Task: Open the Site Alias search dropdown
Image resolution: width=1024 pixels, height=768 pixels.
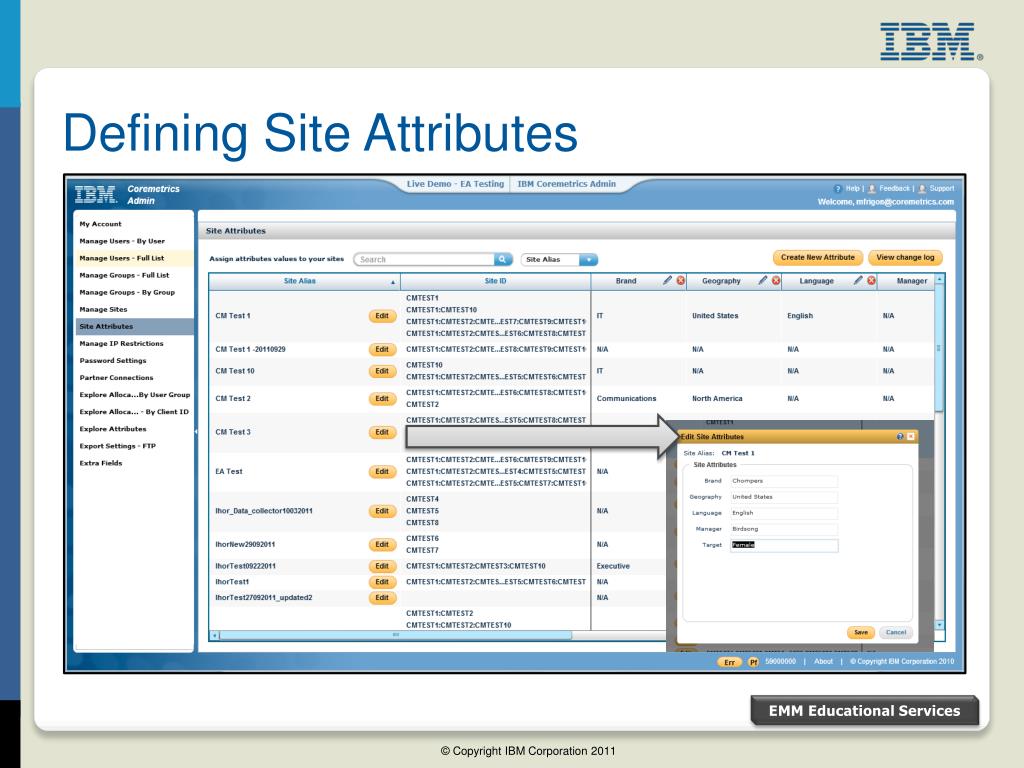Action: 588,259
